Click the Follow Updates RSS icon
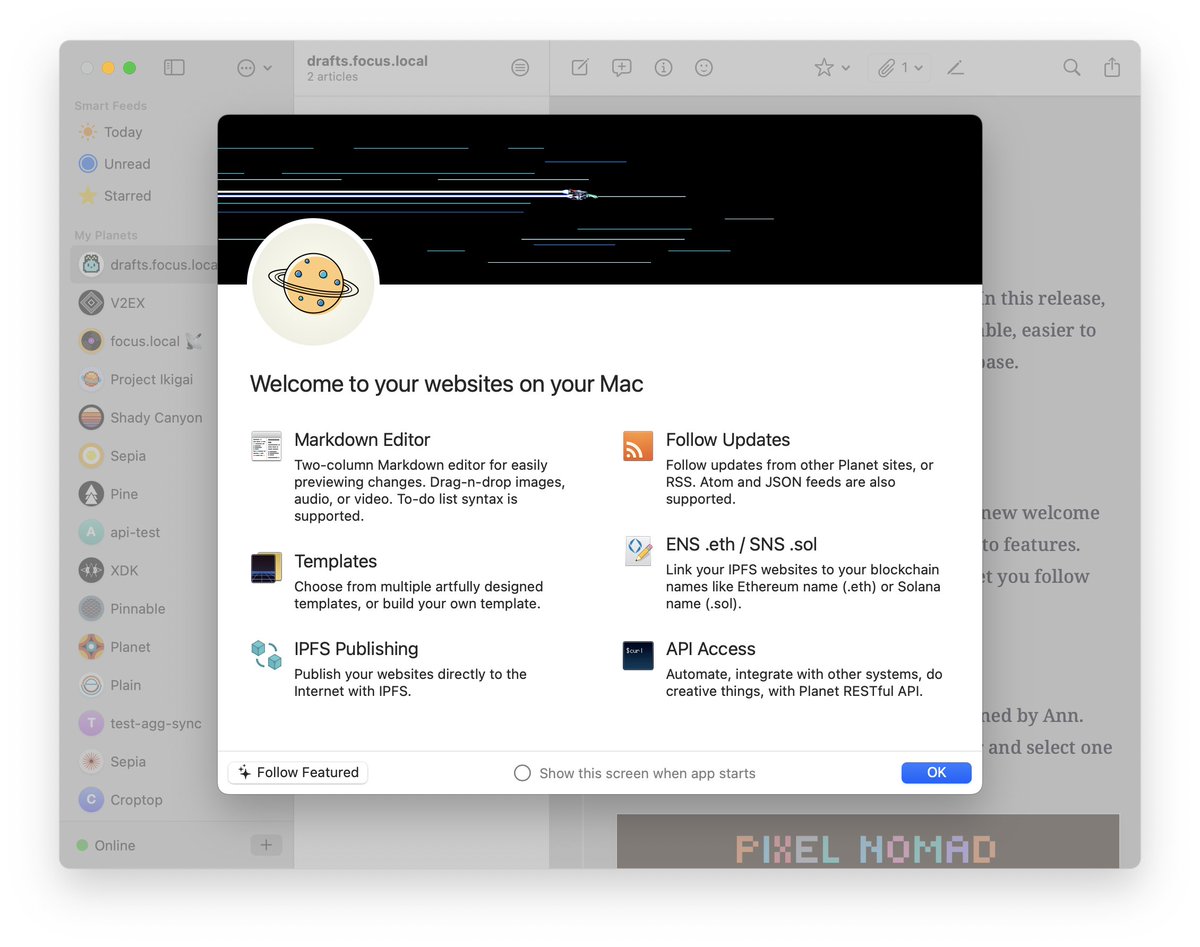Image resolution: width=1200 pixels, height=947 pixels. [x=638, y=446]
